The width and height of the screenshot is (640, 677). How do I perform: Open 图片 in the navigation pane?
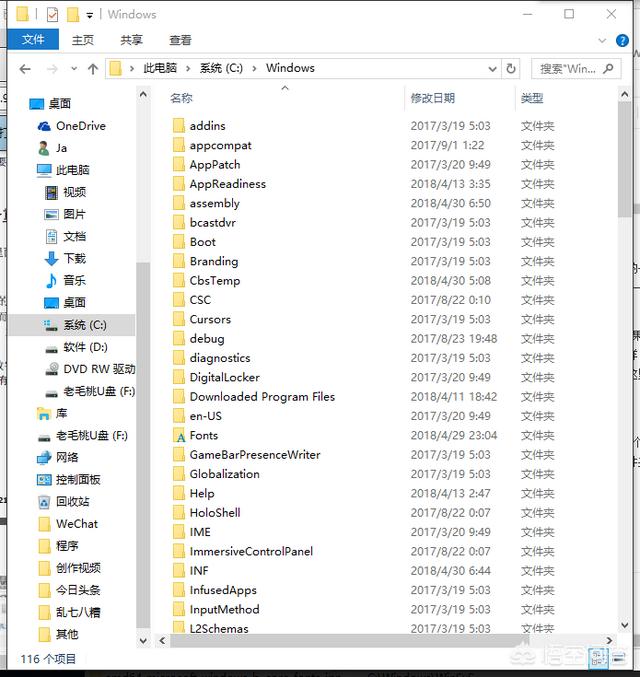click(65, 214)
